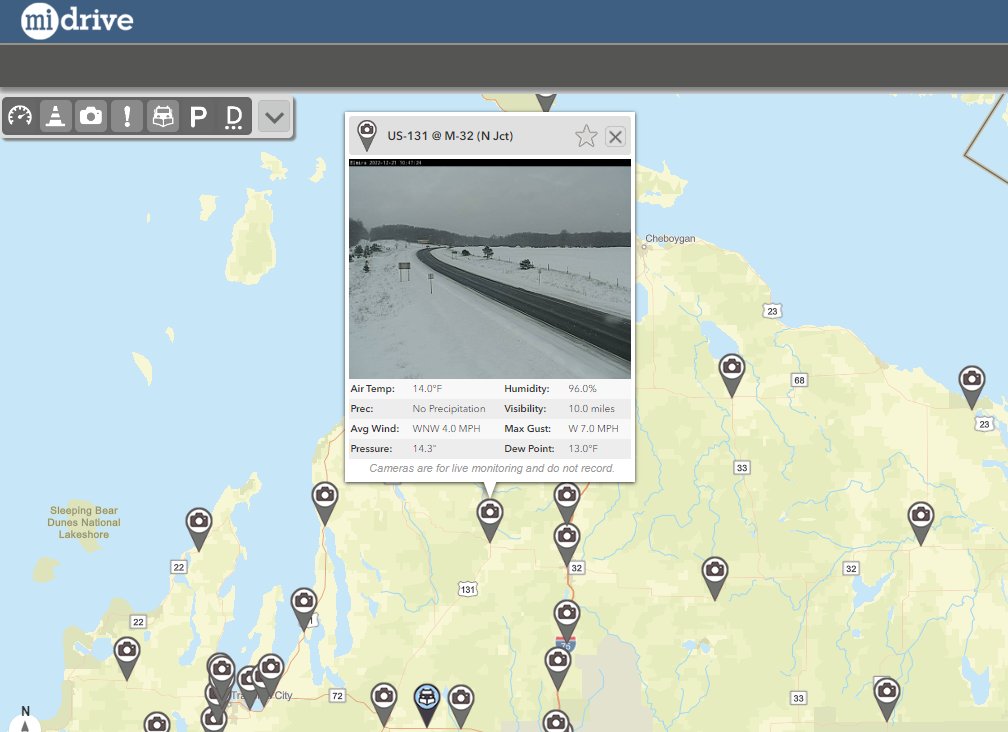Favorite the US-131 @ M-32 camera with the star
This screenshot has height=732, width=1008.
pos(586,136)
